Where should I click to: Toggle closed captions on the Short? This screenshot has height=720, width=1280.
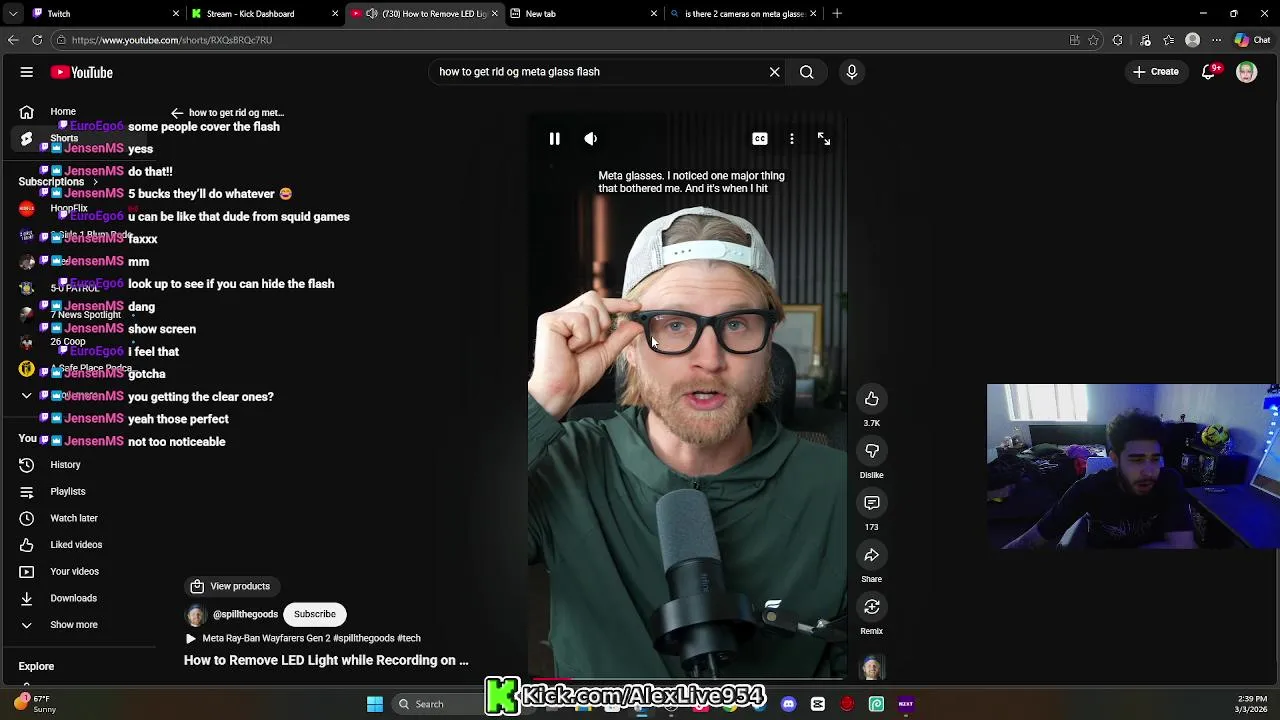pyautogui.click(x=760, y=139)
